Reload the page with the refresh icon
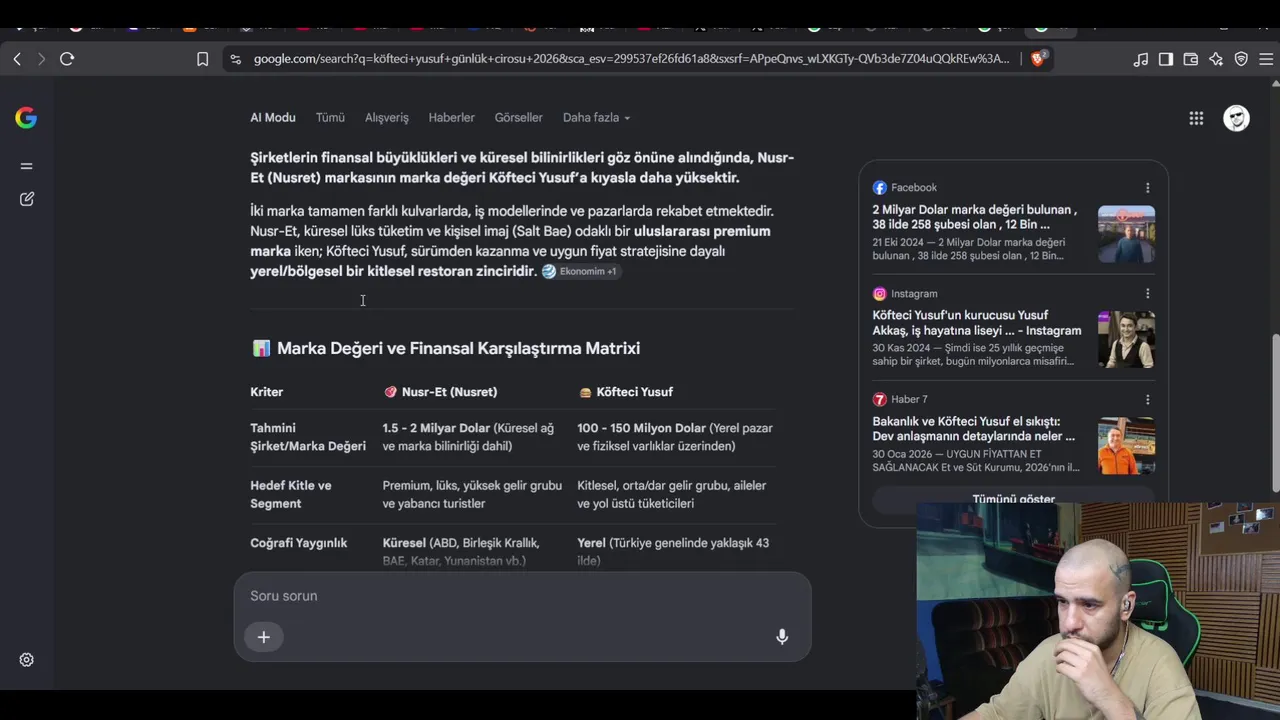Screen dimensions: 1280x720 [x=67, y=59]
